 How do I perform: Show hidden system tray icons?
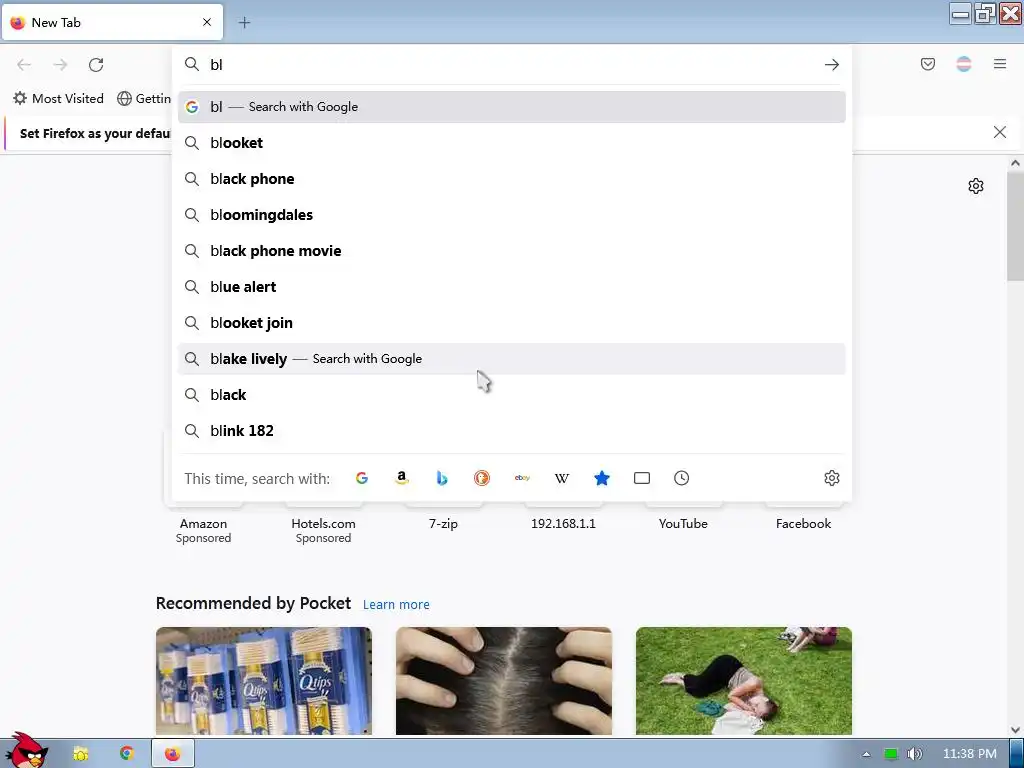(x=866, y=754)
